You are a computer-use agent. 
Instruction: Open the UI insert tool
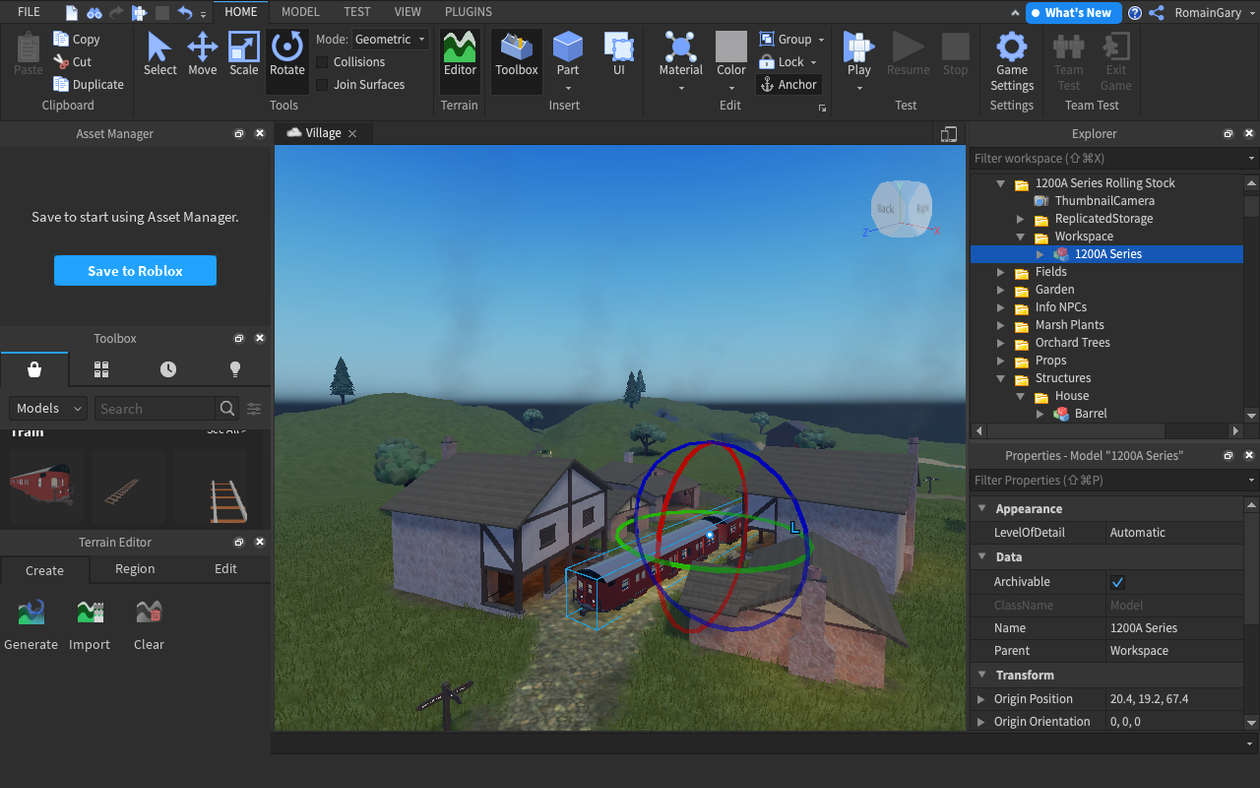click(619, 54)
